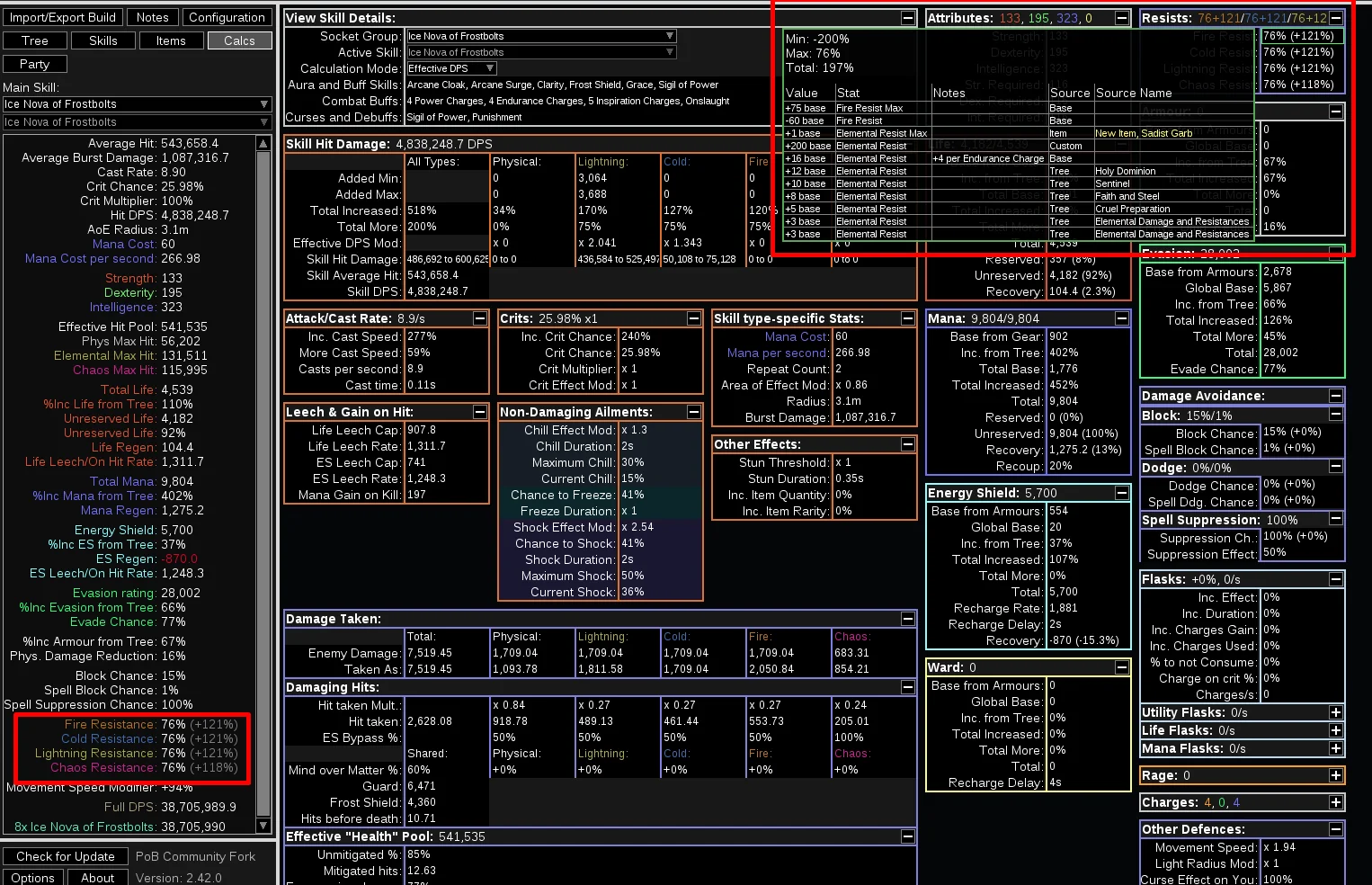The height and width of the screenshot is (885, 1372).
Task: Open the Calculation Mode dropdown
Action: [x=451, y=68]
